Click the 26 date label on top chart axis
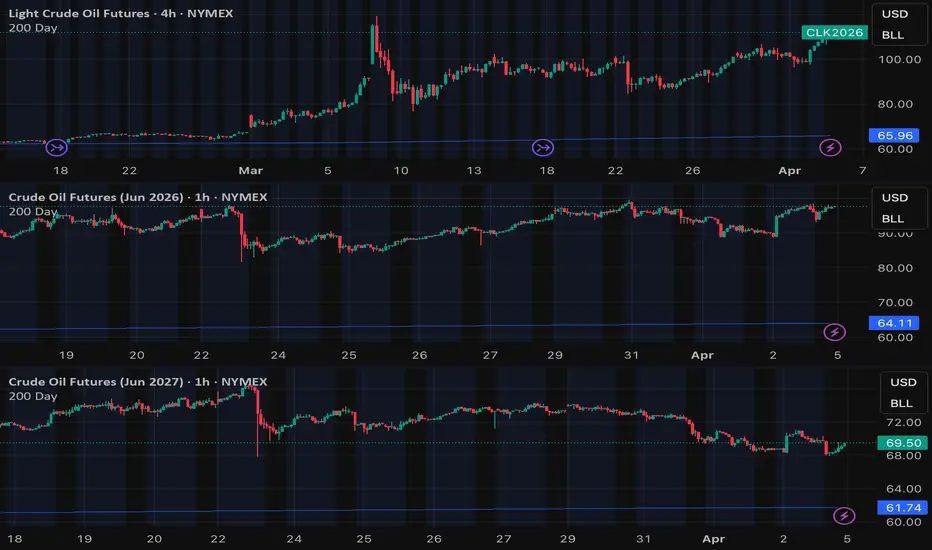The height and width of the screenshot is (550, 932). pyautogui.click(x=692, y=171)
